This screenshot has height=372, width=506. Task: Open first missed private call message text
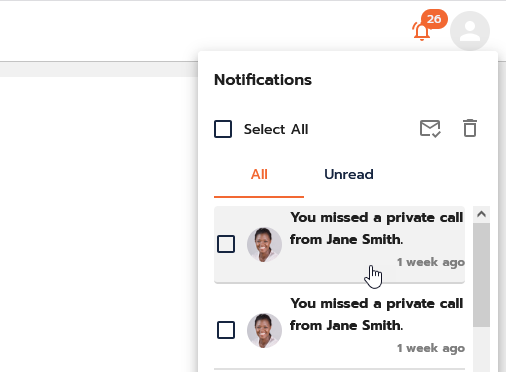[377, 228]
